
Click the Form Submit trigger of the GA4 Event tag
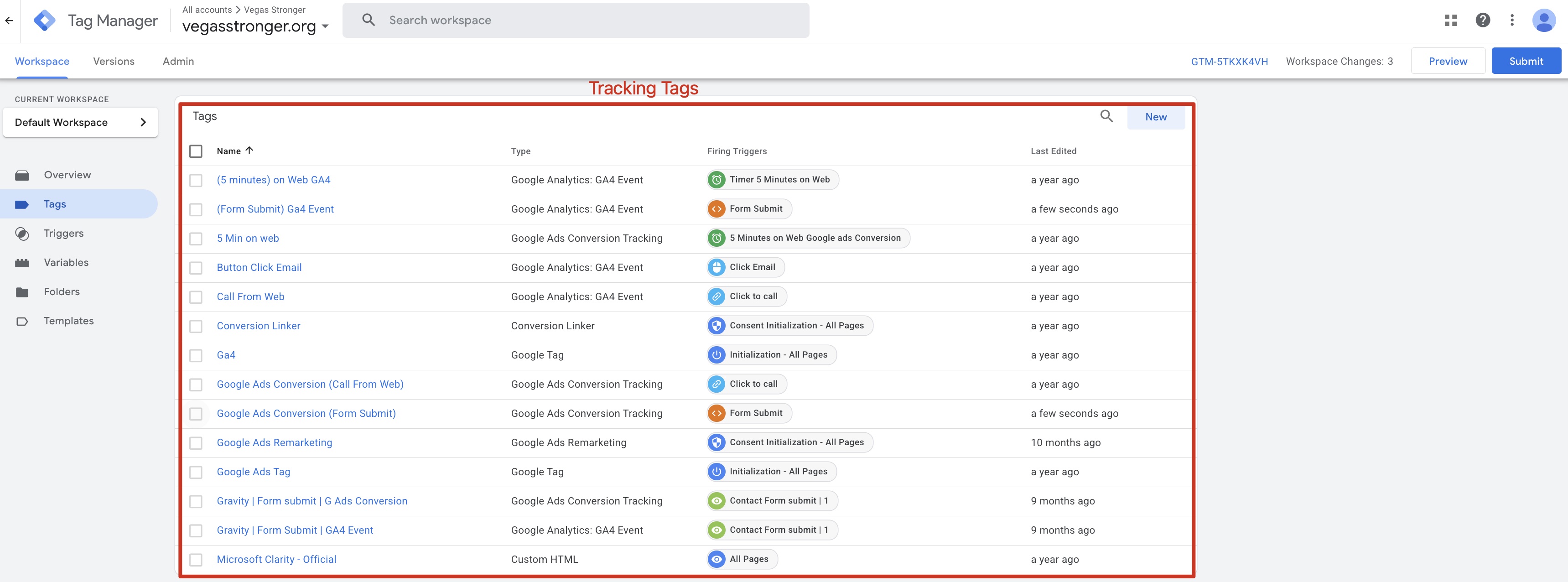click(749, 209)
